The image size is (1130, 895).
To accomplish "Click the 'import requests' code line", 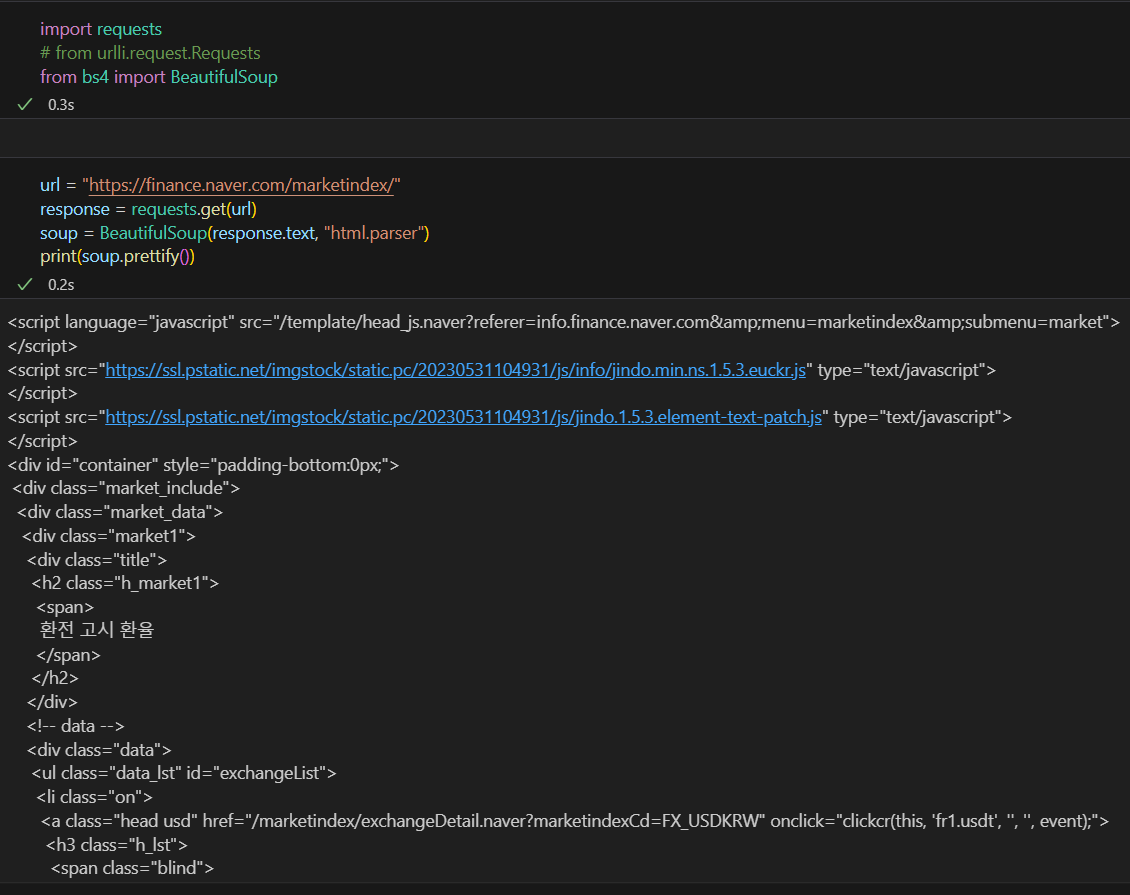I will point(101,30).
